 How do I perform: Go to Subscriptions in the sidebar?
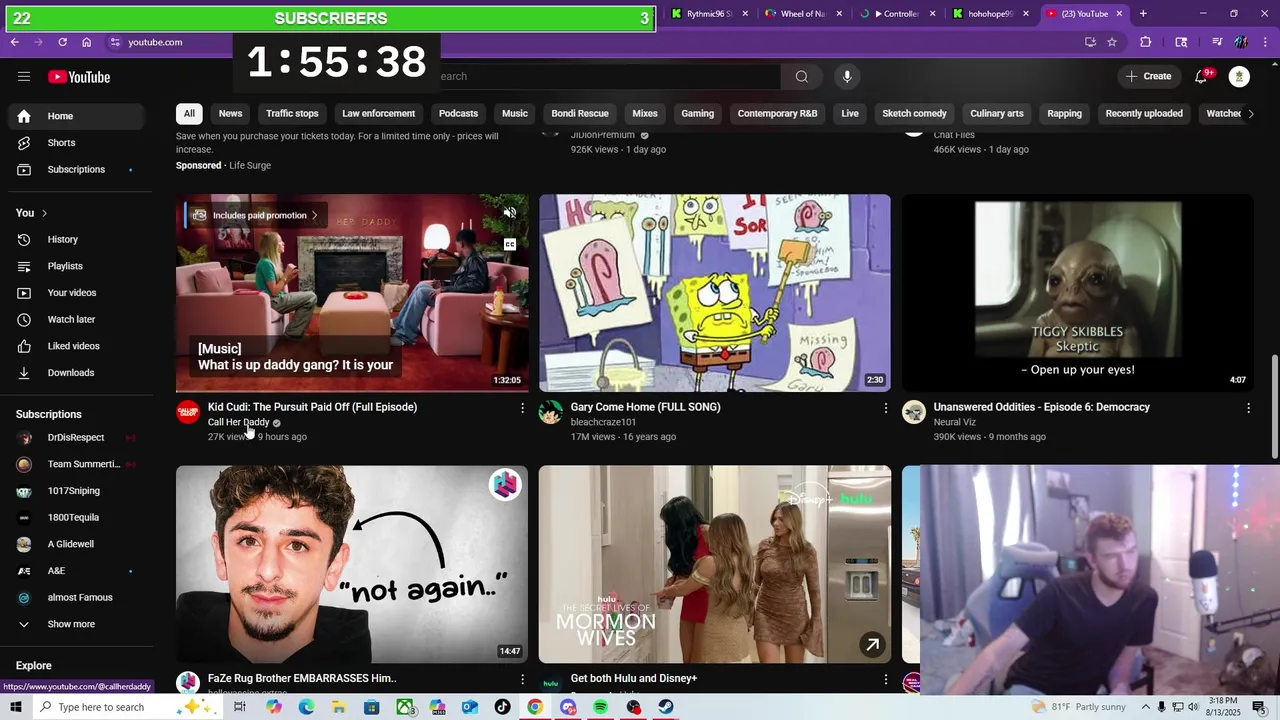click(x=76, y=169)
